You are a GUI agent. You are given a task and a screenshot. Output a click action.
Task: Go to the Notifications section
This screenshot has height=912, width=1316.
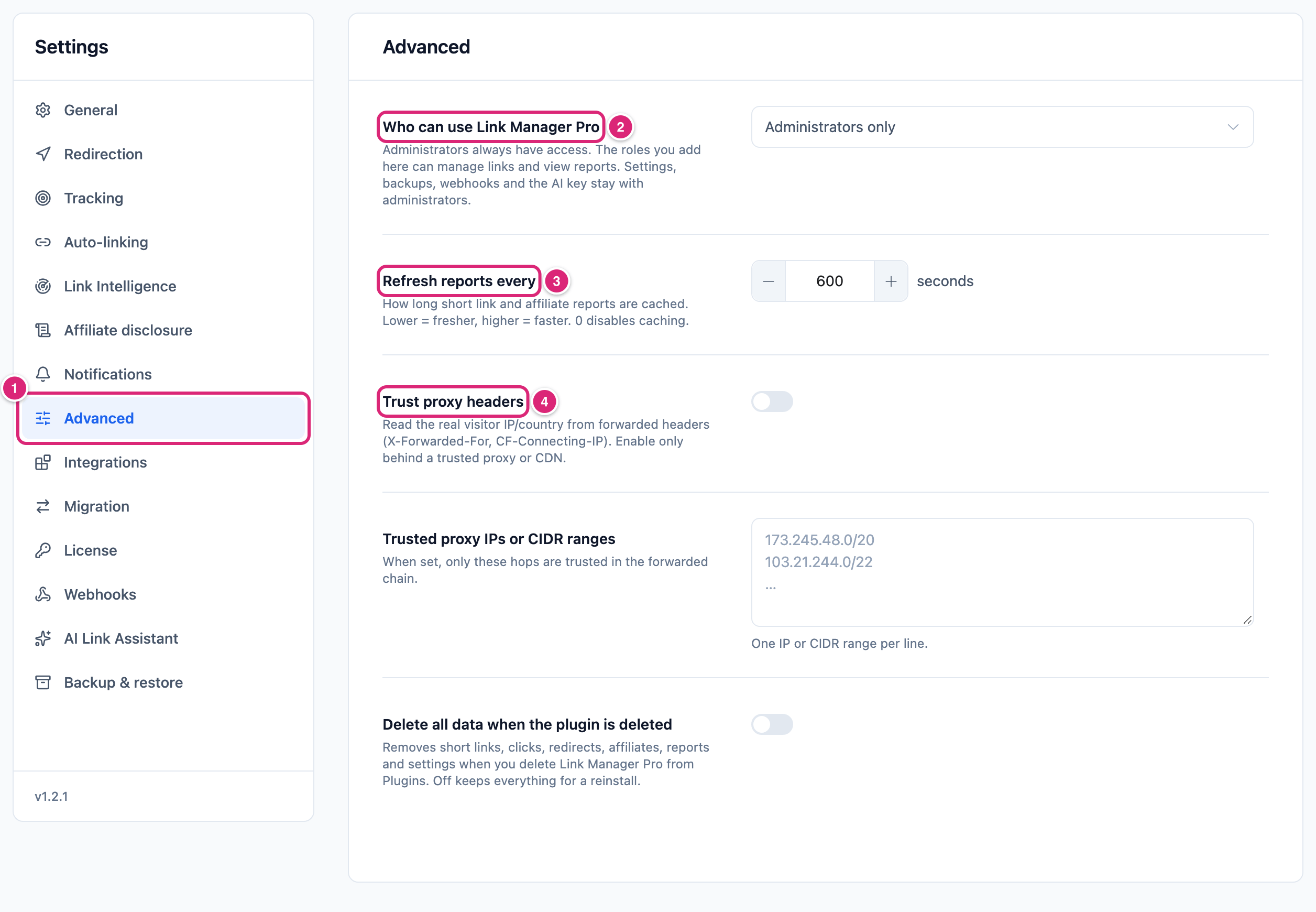(163, 374)
